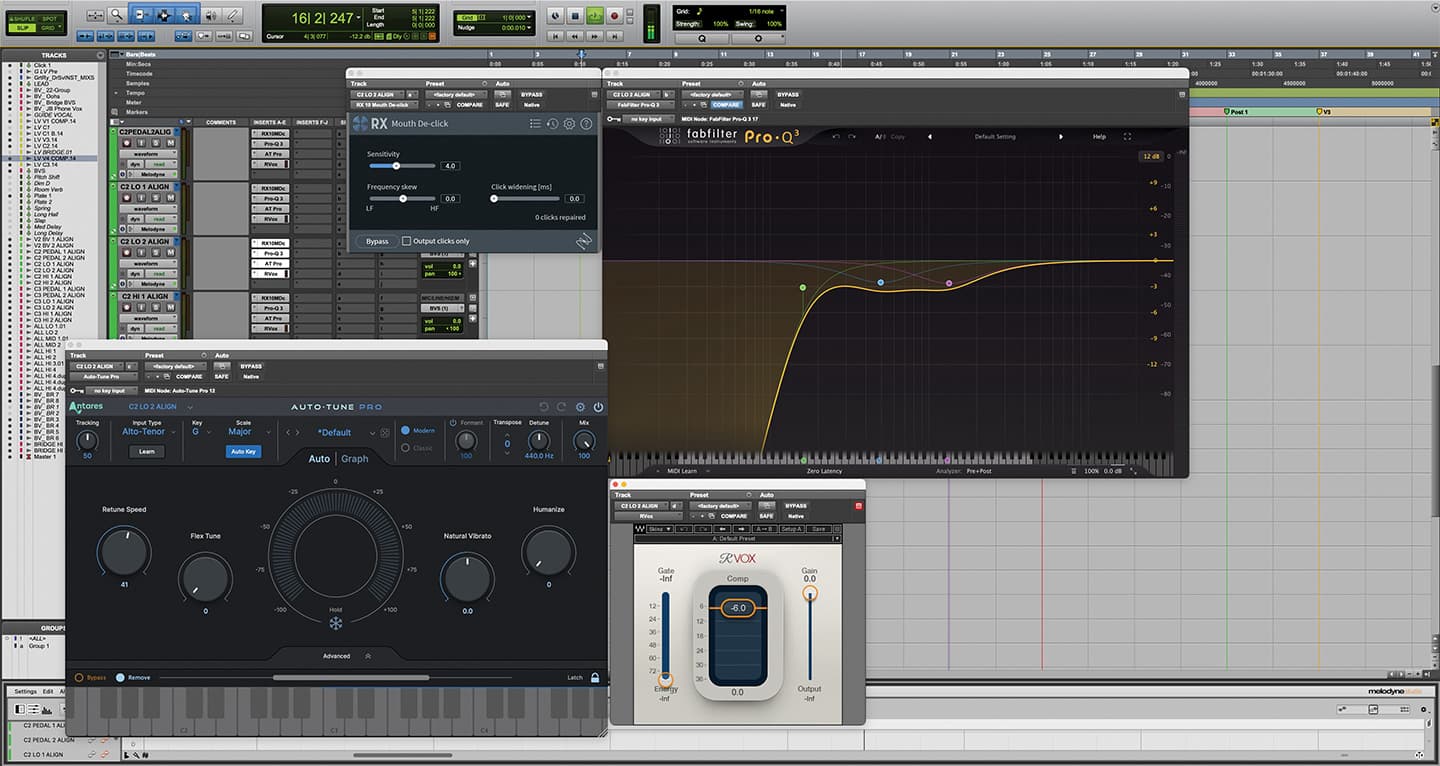
Task: Select the Zoomer tool in Pro Tools toolbar
Action: (x=117, y=15)
